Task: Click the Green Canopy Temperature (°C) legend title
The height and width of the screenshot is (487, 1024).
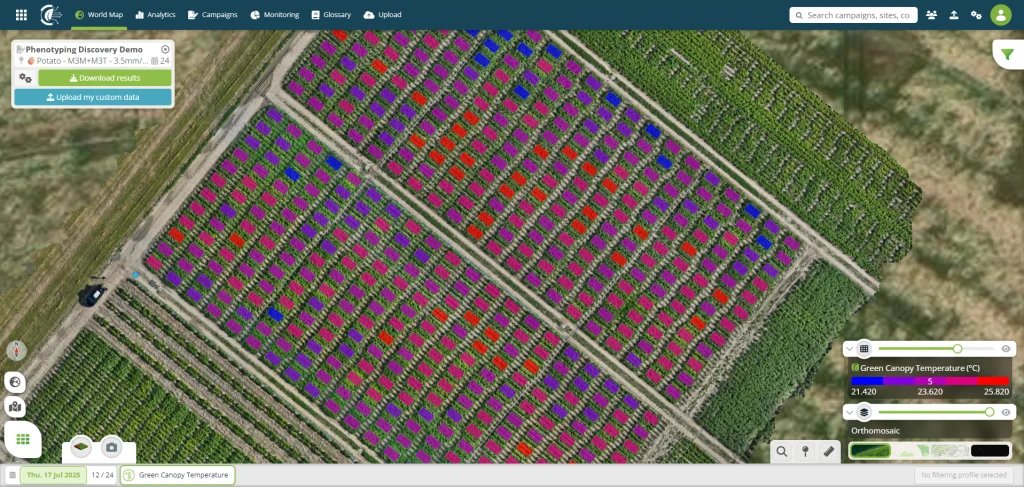Action: point(920,368)
